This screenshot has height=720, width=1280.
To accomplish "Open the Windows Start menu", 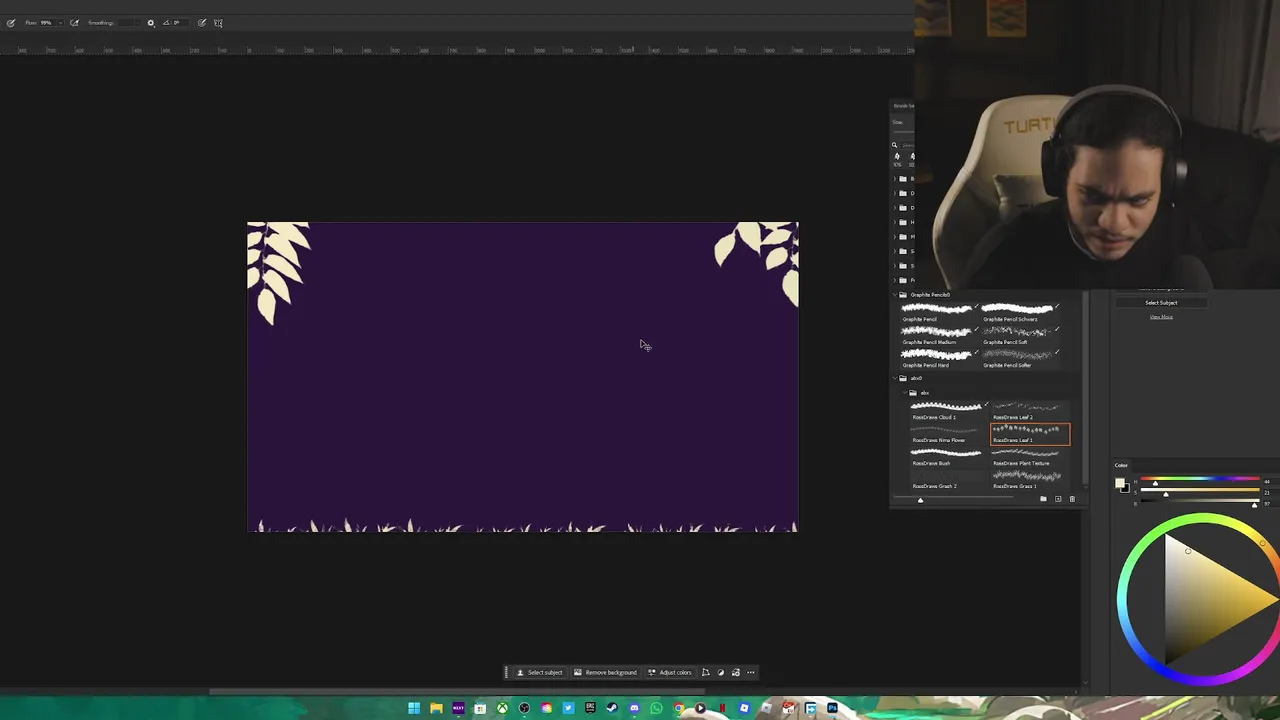I will [x=414, y=708].
